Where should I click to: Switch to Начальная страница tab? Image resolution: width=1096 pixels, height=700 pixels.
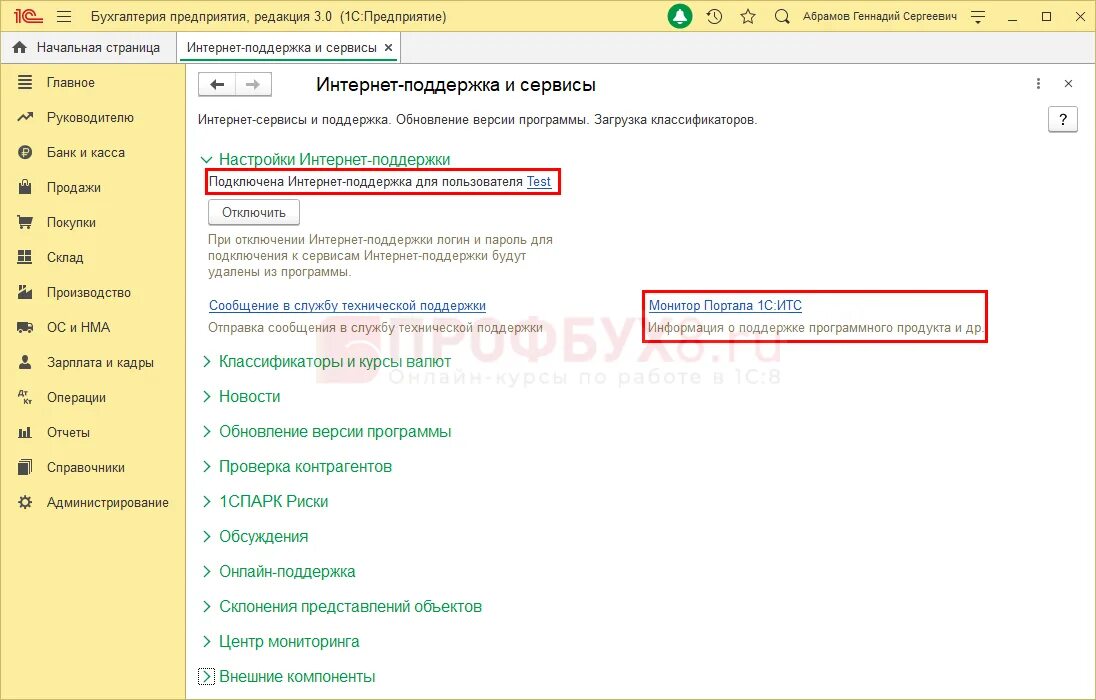[x=88, y=48]
